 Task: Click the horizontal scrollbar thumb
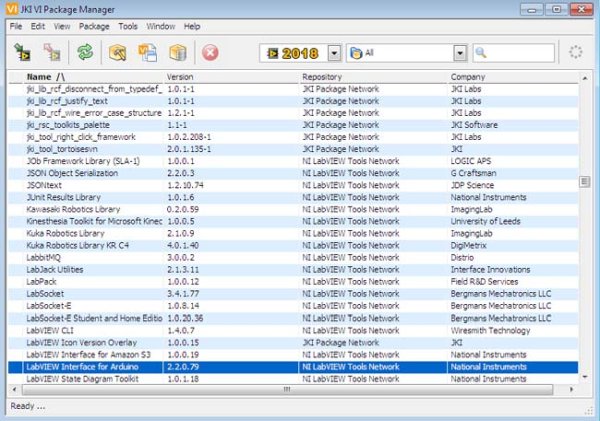point(287,390)
